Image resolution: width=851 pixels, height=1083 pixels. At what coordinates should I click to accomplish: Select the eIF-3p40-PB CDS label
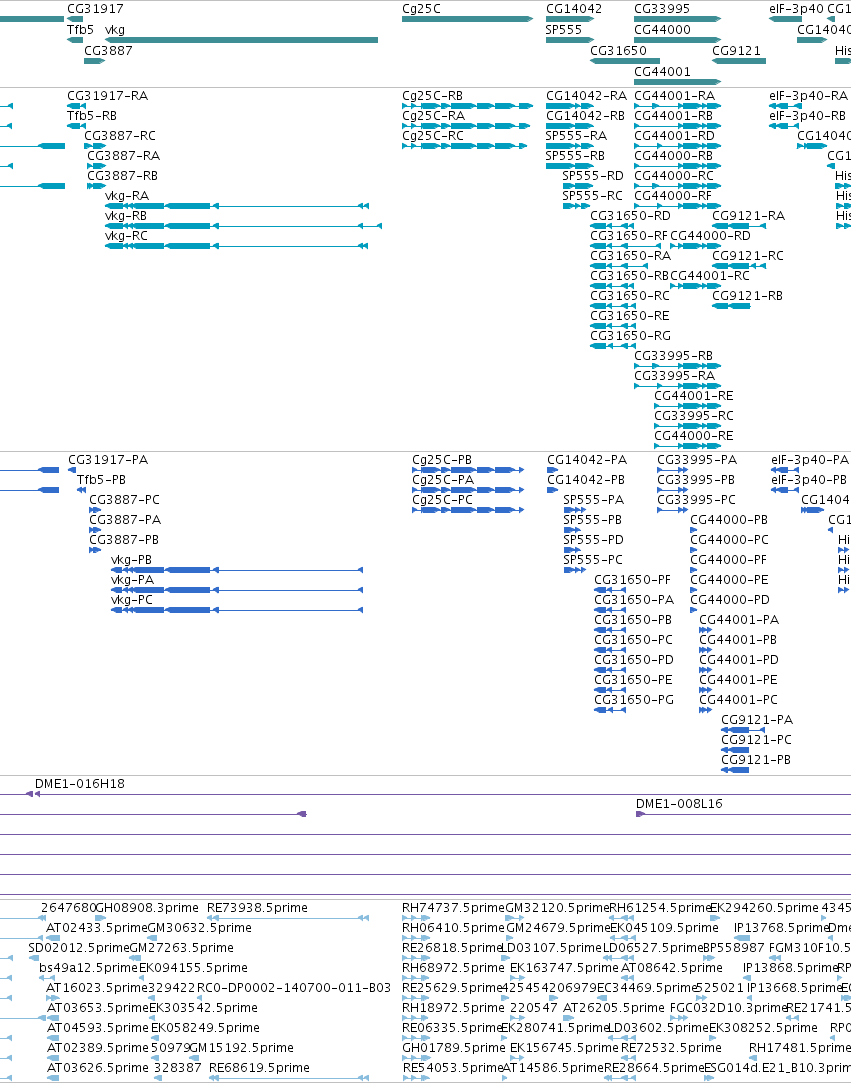(809, 479)
